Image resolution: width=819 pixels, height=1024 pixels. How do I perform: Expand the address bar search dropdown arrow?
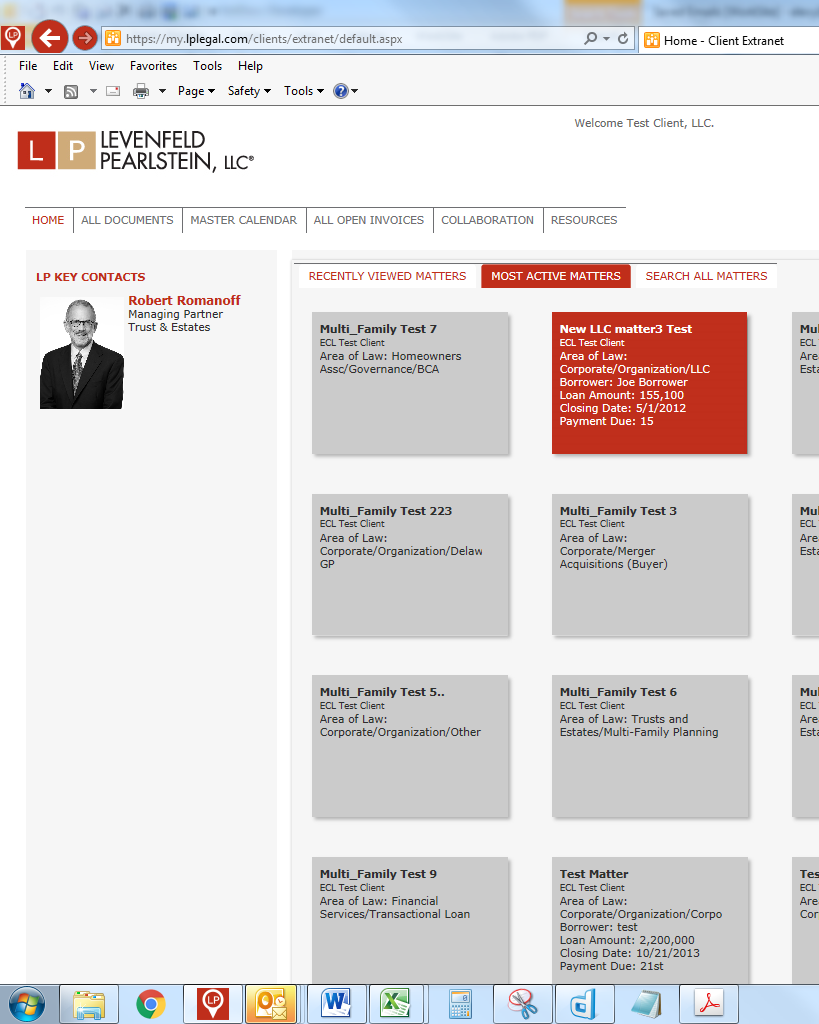click(607, 39)
